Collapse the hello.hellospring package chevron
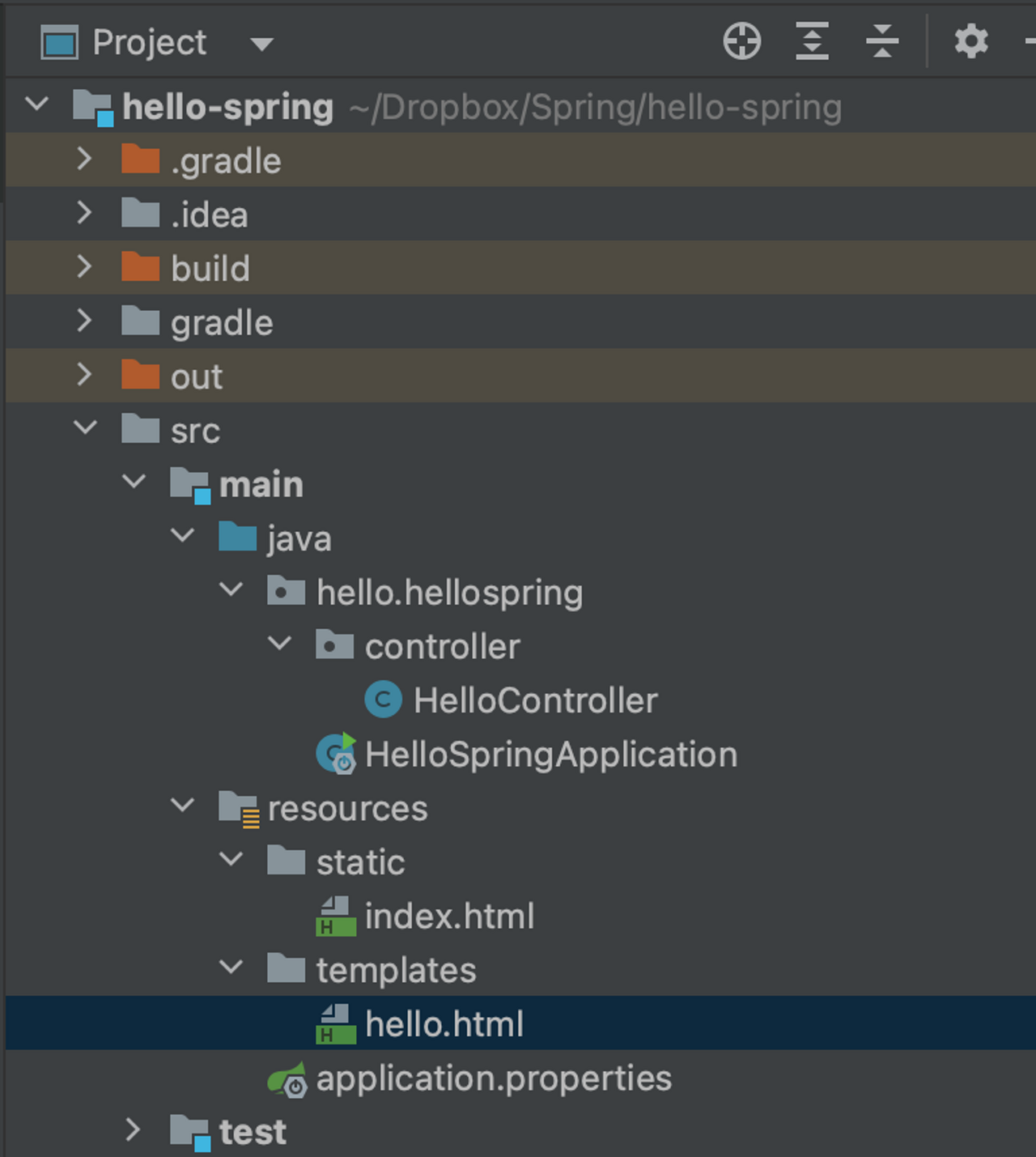Screen dimensions: 1036x1157 [231, 589]
